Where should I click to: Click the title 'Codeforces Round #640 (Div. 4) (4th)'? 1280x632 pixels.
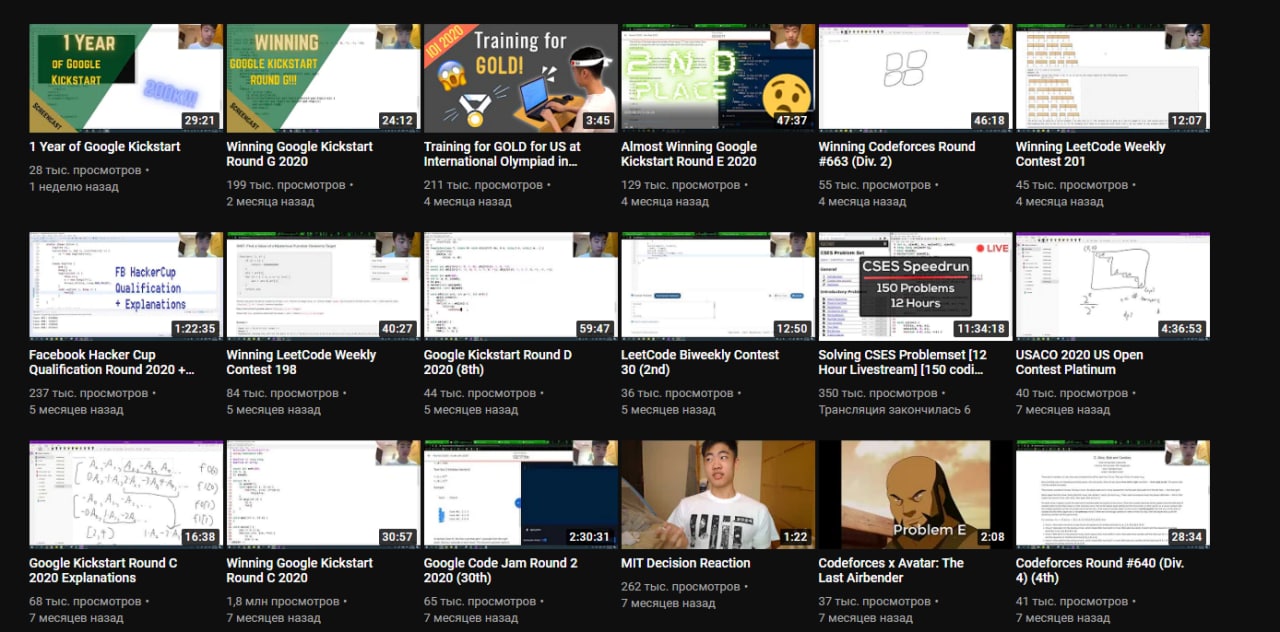point(1100,570)
